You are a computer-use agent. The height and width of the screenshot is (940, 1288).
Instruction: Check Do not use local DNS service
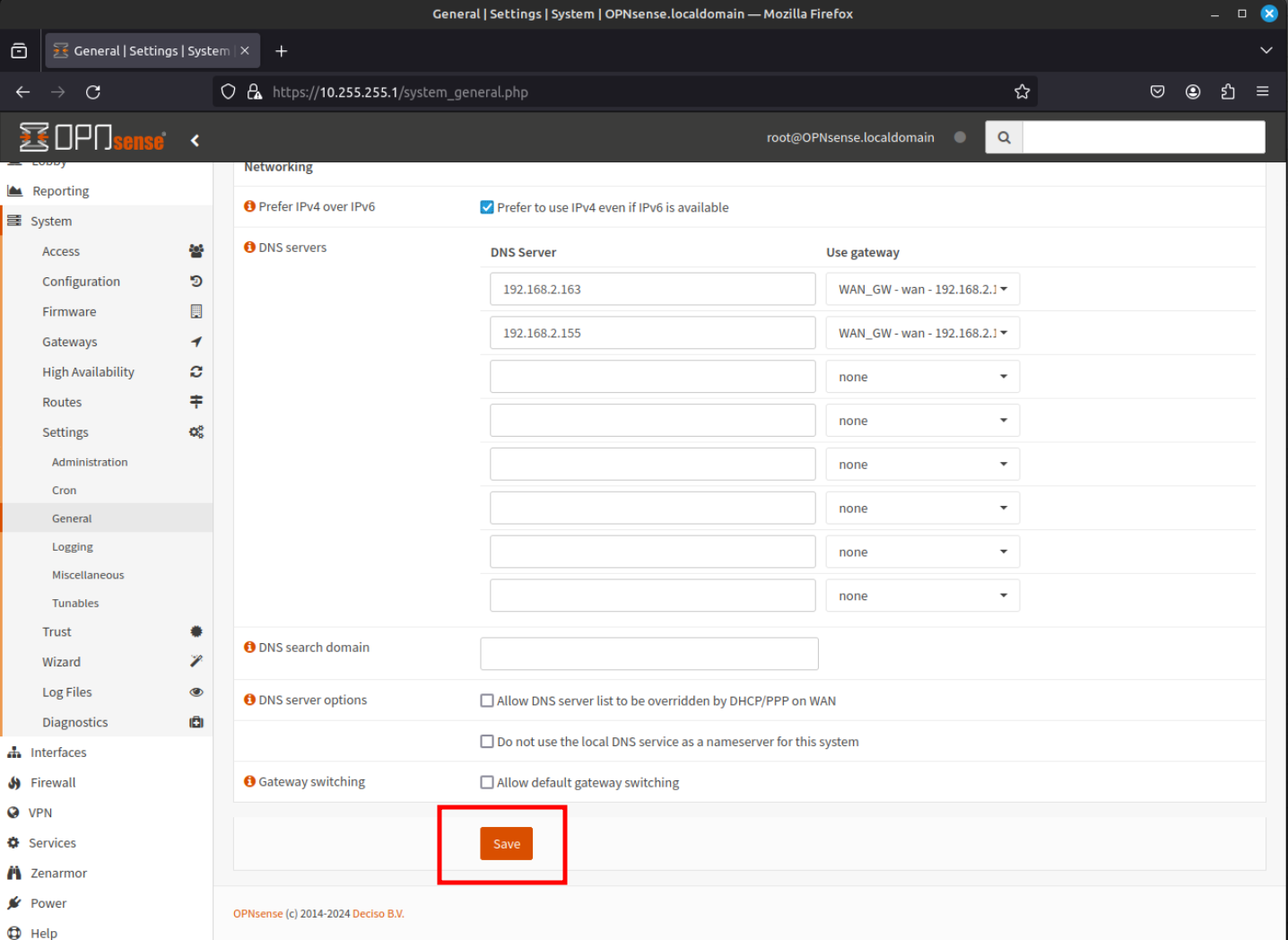click(487, 742)
